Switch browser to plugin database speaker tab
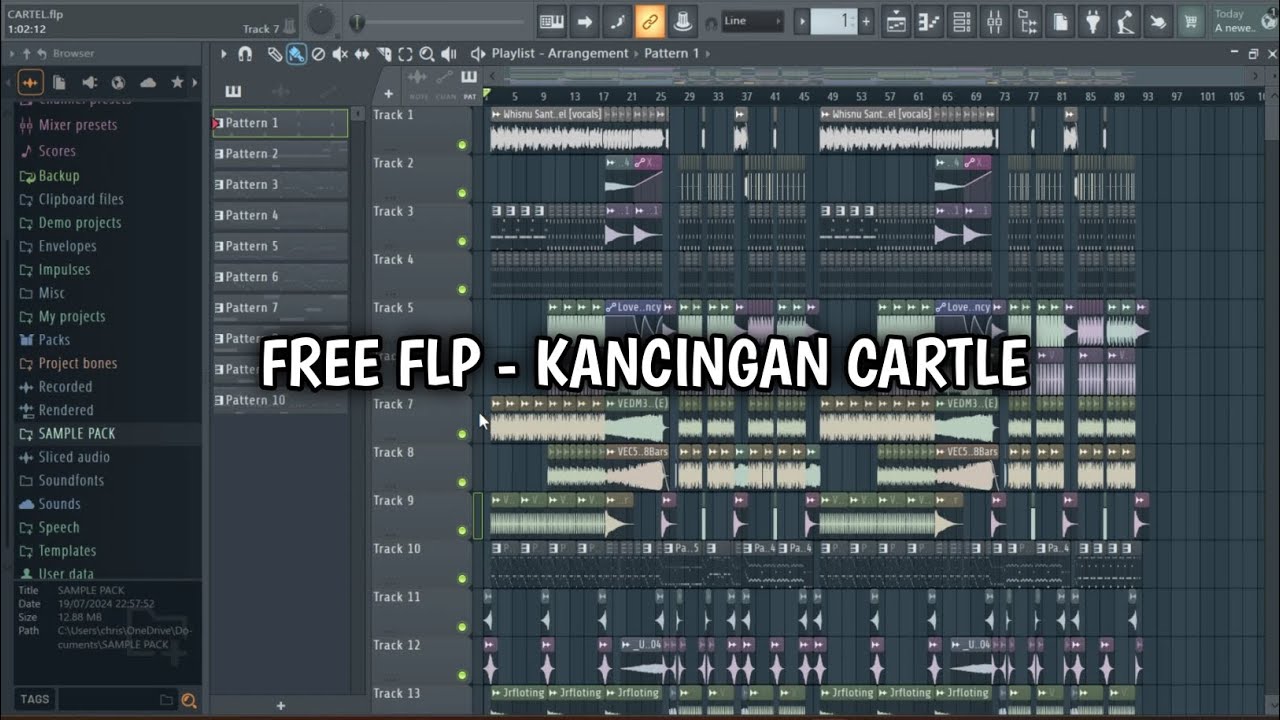Viewport: 1280px width, 720px height. 89,82
